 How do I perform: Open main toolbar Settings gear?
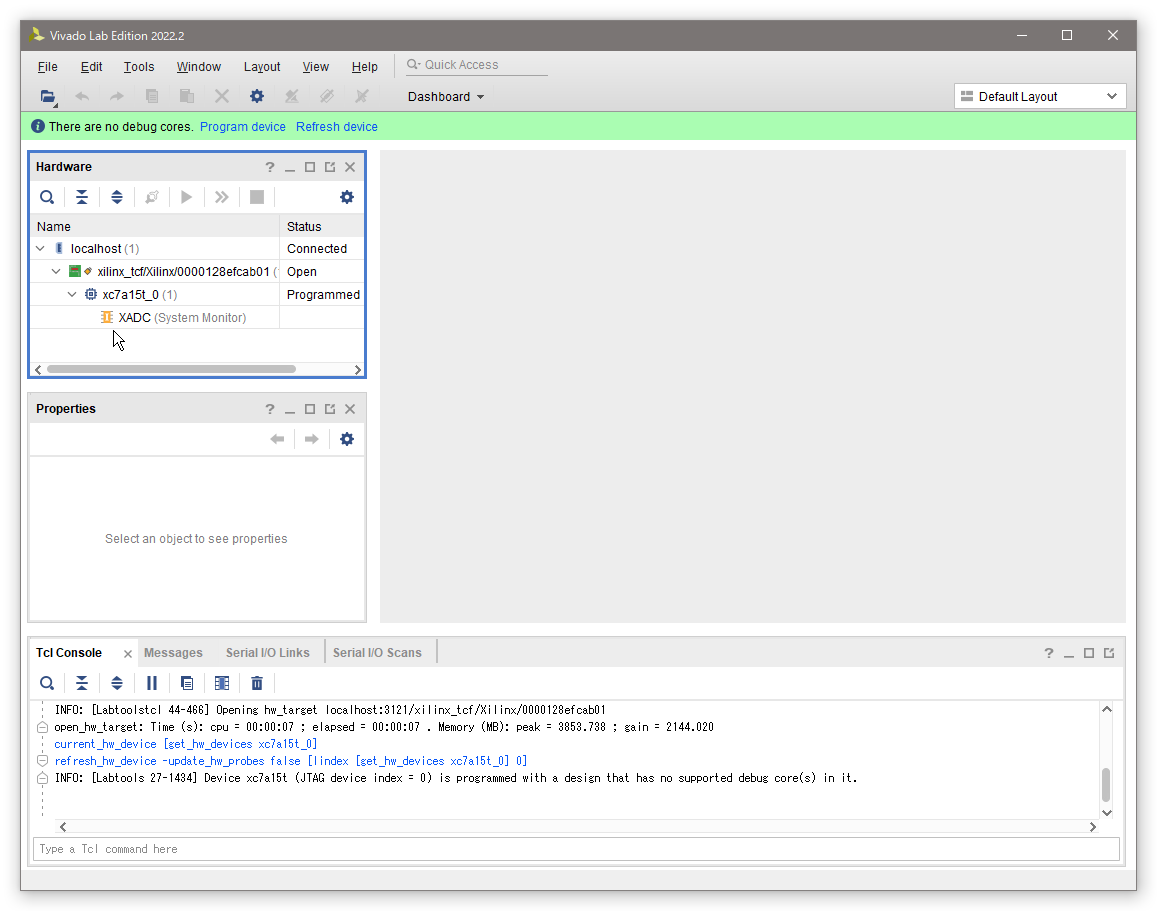point(257,97)
